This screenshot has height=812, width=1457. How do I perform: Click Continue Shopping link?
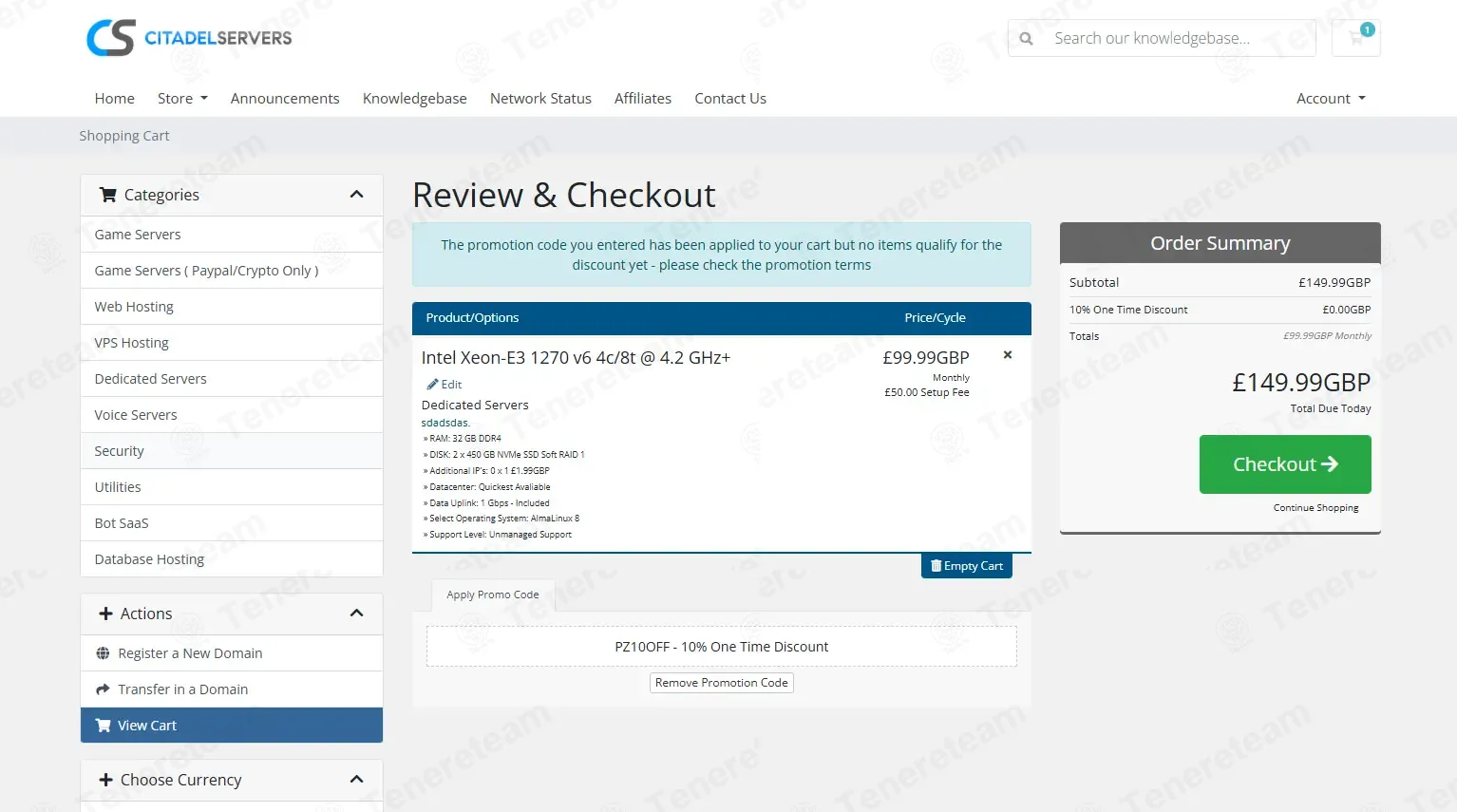click(x=1316, y=508)
